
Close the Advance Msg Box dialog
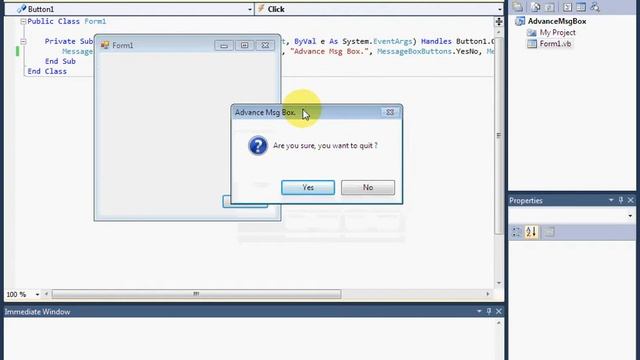(390, 112)
